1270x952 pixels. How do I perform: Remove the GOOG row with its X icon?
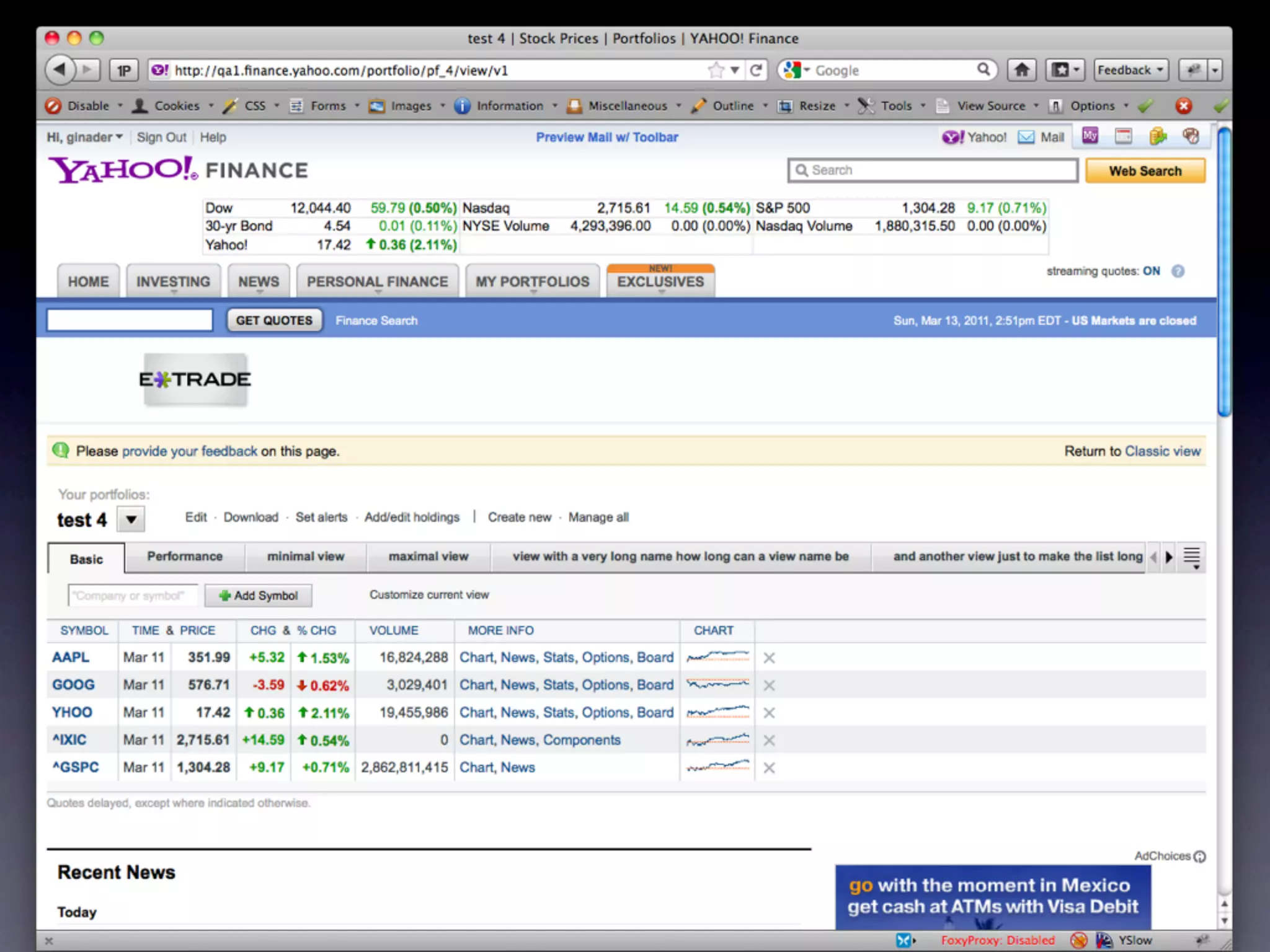pyautogui.click(x=769, y=685)
